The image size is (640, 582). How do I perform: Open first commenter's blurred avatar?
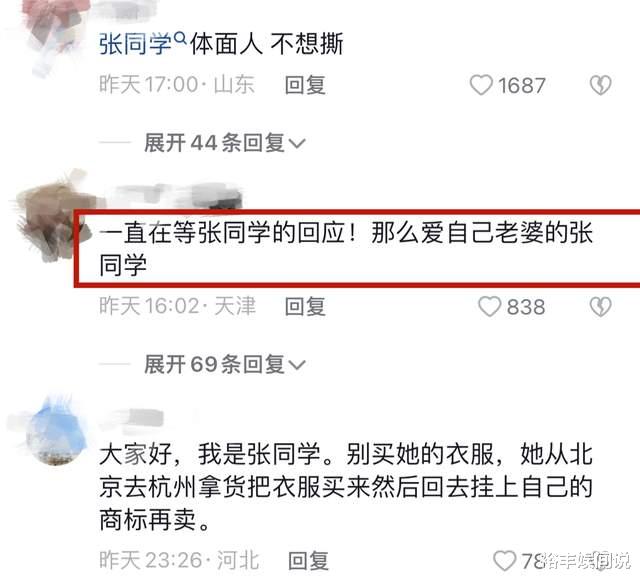pyautogui.click(x=55, y=35)
